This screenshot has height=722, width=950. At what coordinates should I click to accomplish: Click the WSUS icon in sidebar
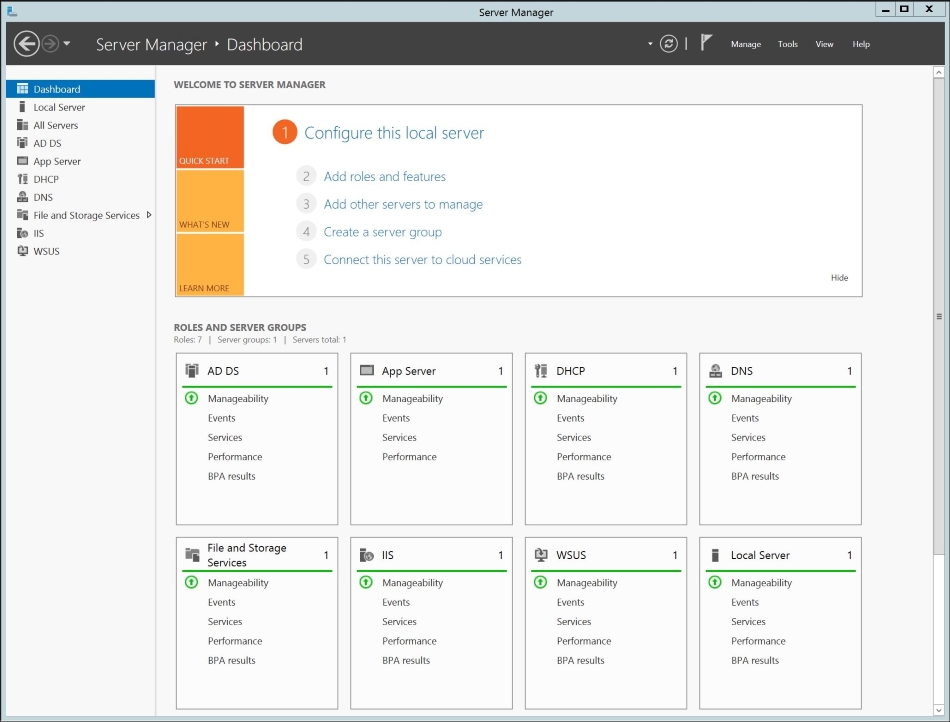coord(23,251)
